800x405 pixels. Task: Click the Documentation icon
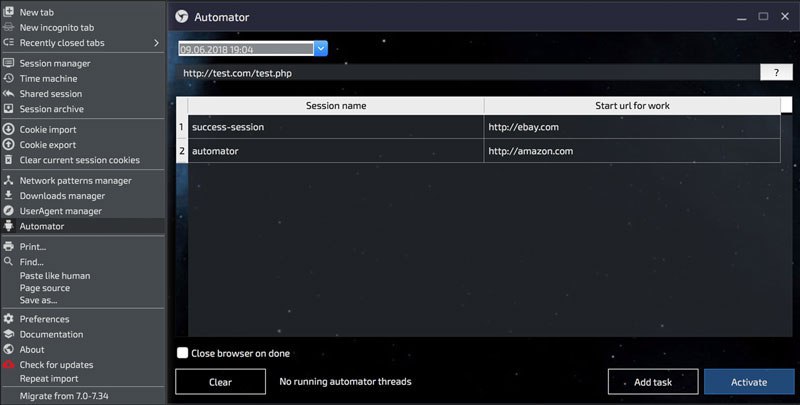click(8, 334)
